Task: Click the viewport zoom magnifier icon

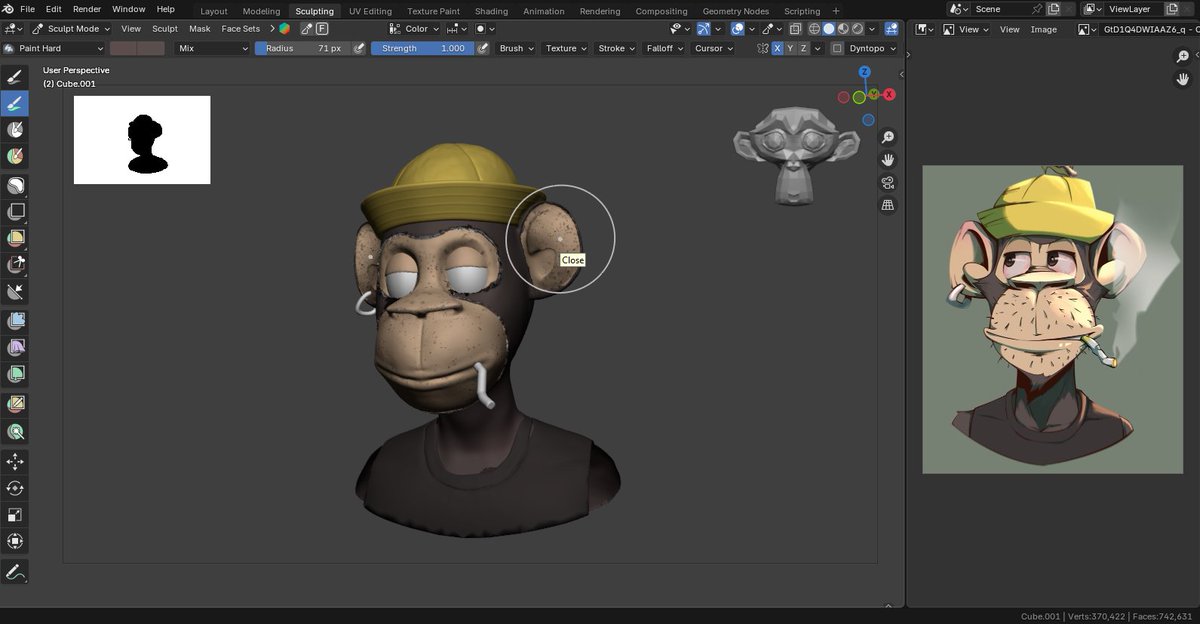Action: pyautogui.click(x=887, y=137)
